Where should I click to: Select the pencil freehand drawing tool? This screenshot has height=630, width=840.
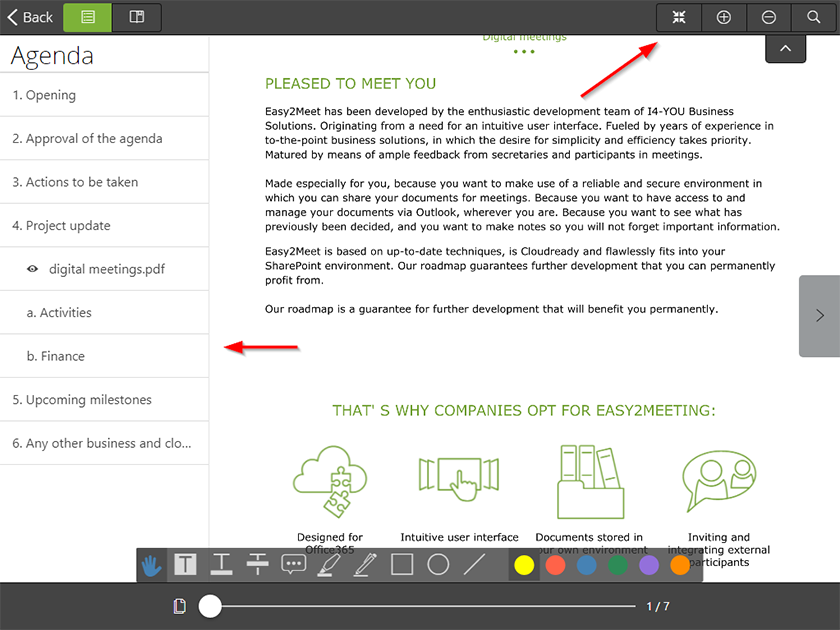tap(365, 565)
